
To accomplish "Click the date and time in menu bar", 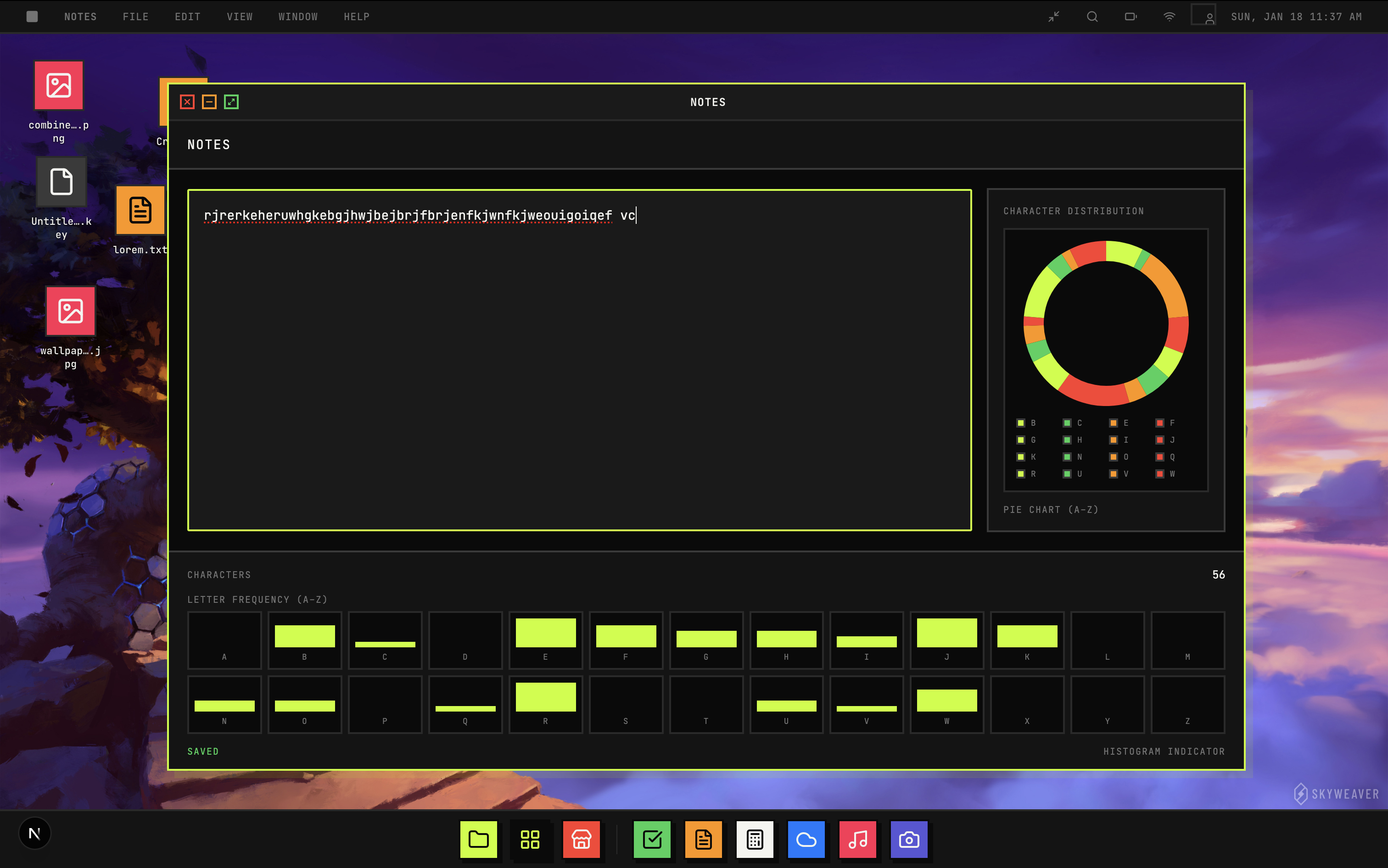I will click(1296, 17).
